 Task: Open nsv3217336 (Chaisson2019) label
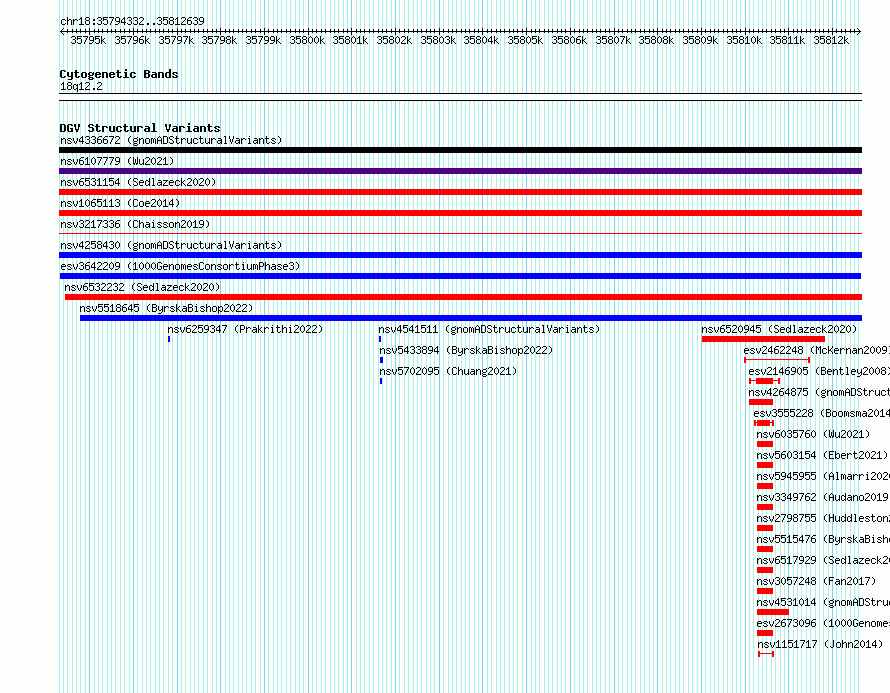(135, 224)
